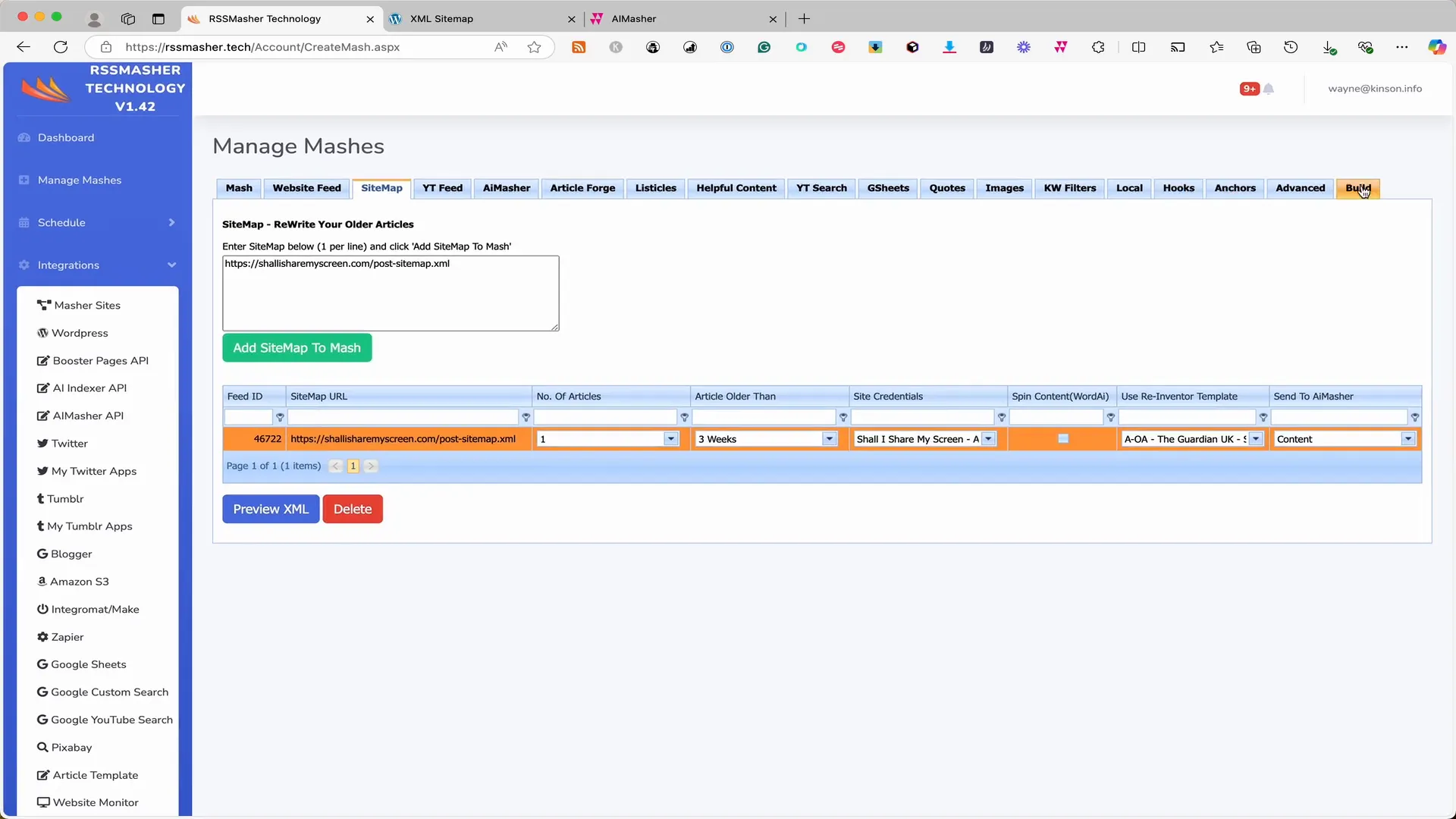Go to page 1 in the pager

tap(353, 466)
